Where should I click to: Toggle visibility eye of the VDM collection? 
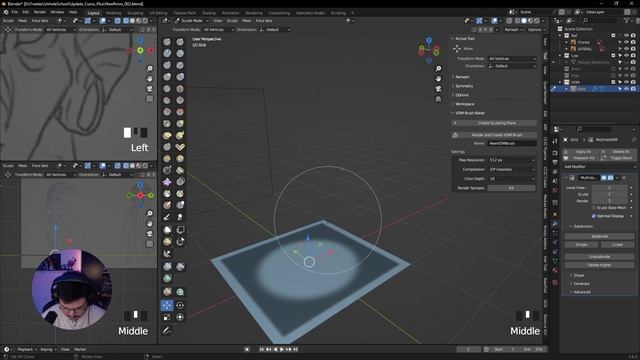point(627,82)
